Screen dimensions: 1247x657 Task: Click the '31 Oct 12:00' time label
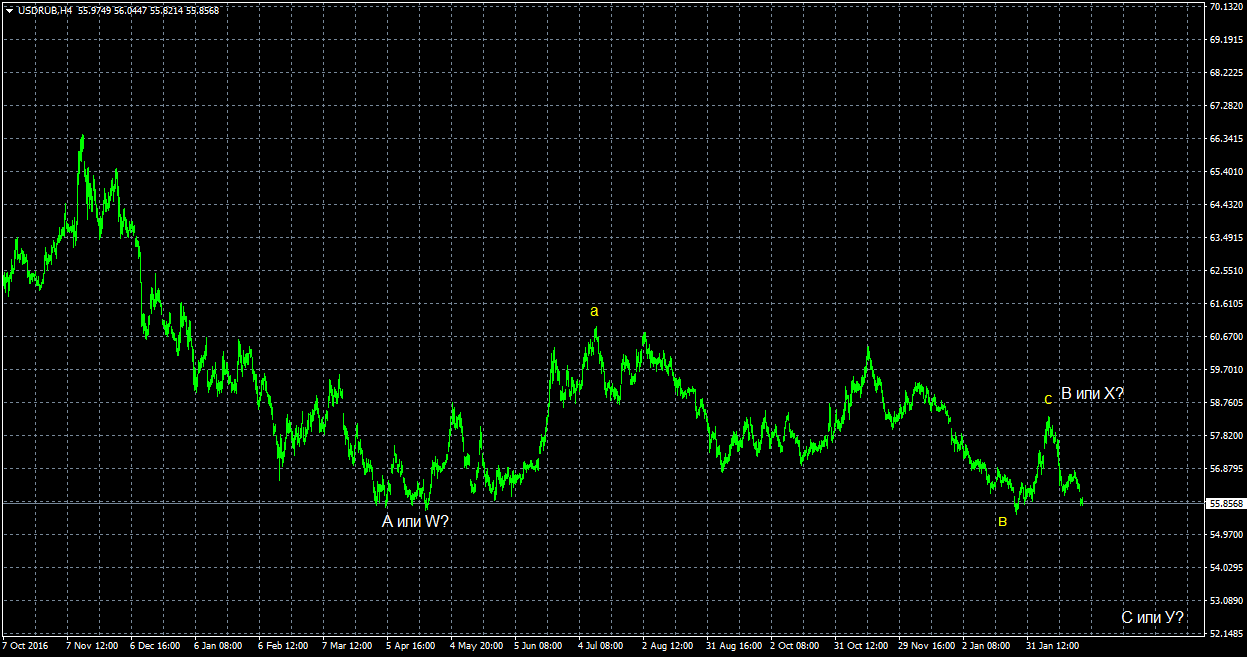pos(862,646)
